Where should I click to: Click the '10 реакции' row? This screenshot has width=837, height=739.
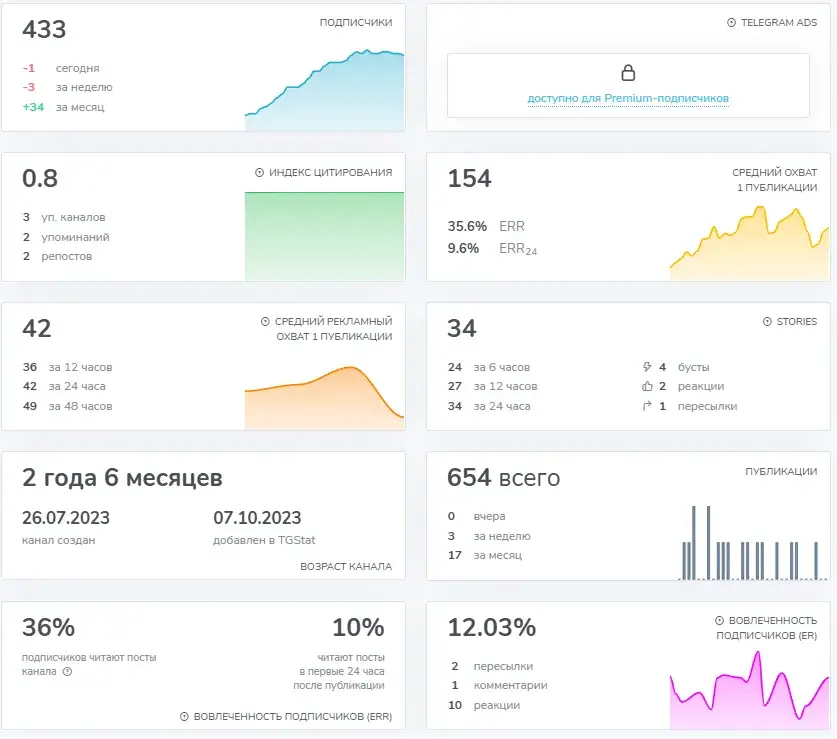tap(484, 705)
